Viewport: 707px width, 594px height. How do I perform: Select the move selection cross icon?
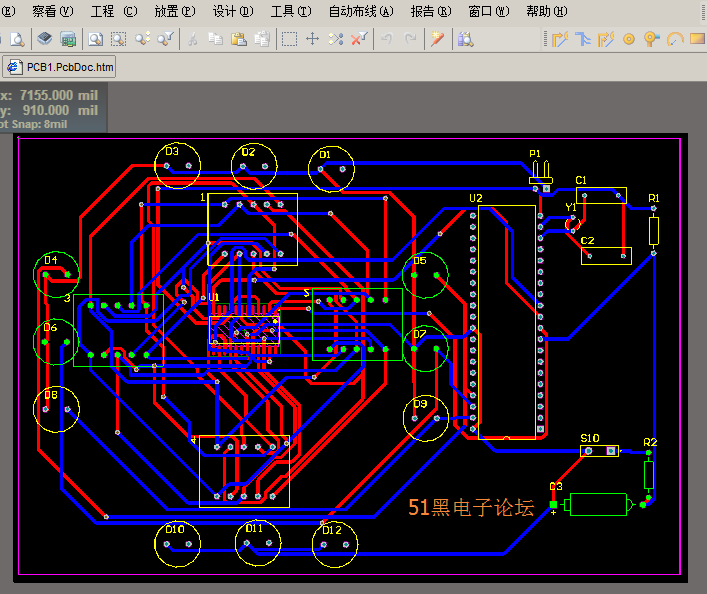pos(312,39)
